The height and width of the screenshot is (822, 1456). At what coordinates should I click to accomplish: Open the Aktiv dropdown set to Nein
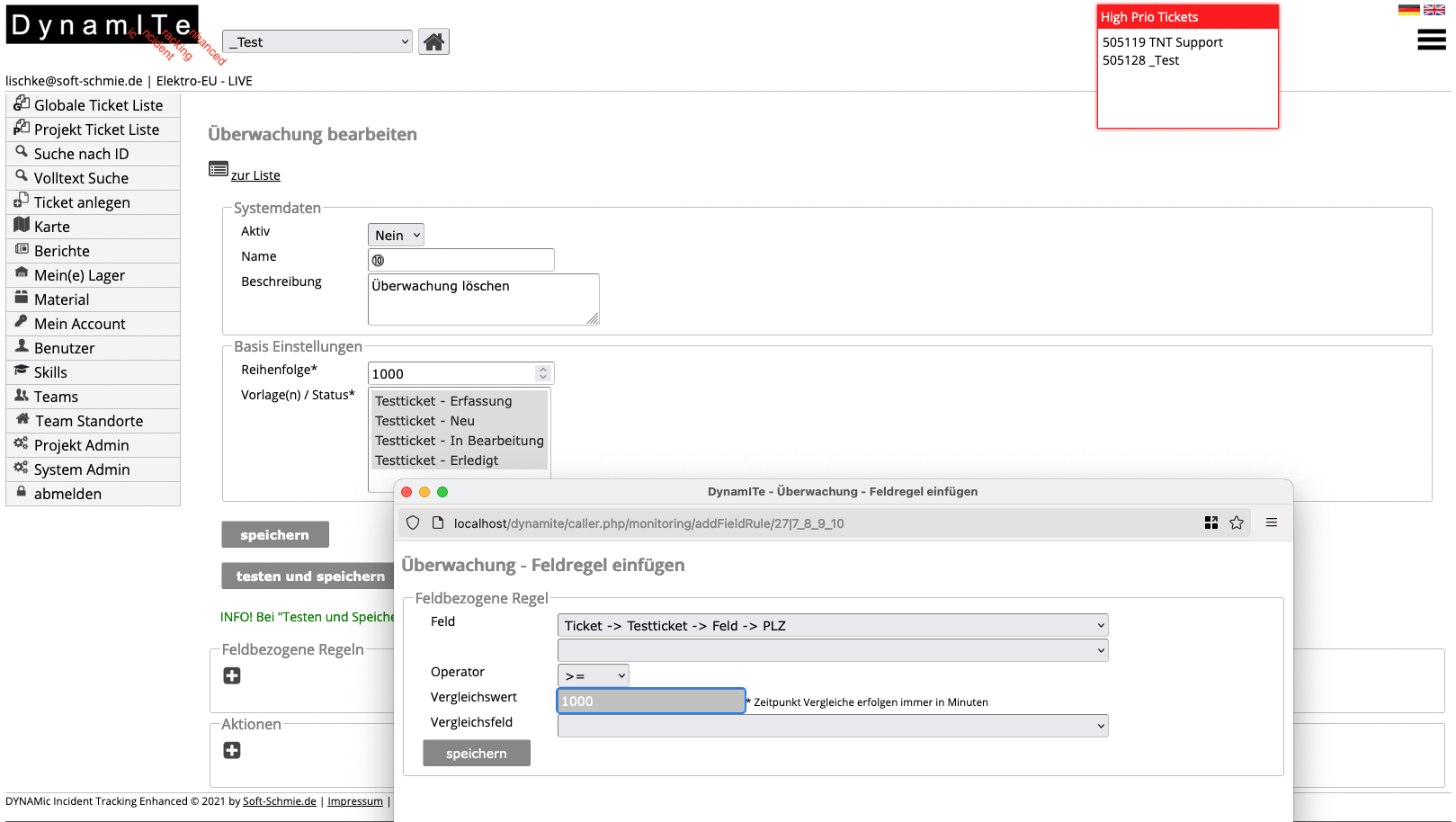[x=396, y=236]
